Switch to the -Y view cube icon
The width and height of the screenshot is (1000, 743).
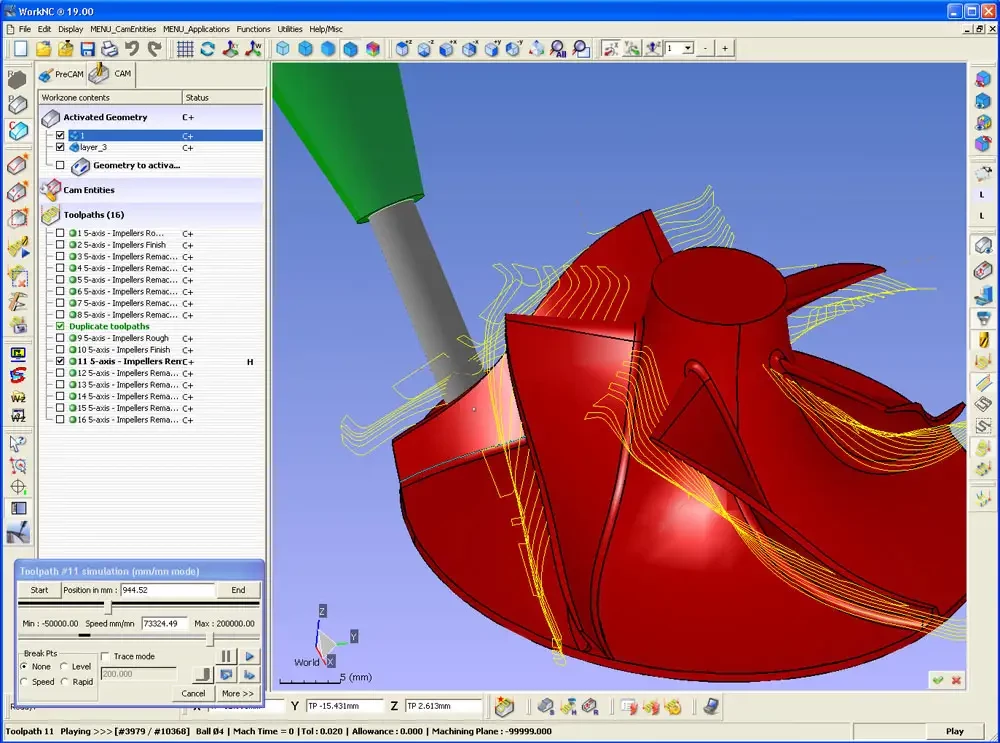(514, 48)
